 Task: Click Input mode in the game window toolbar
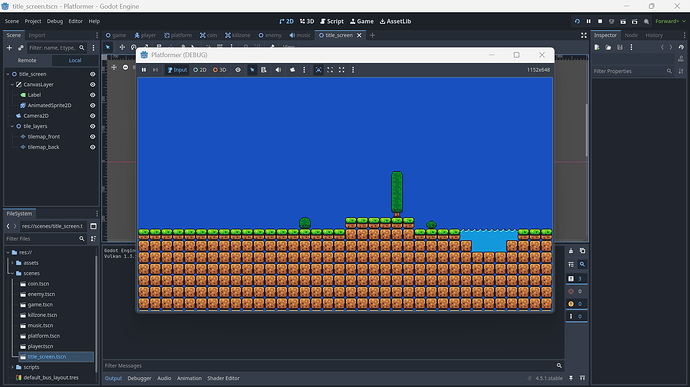(x=177, y=70)
